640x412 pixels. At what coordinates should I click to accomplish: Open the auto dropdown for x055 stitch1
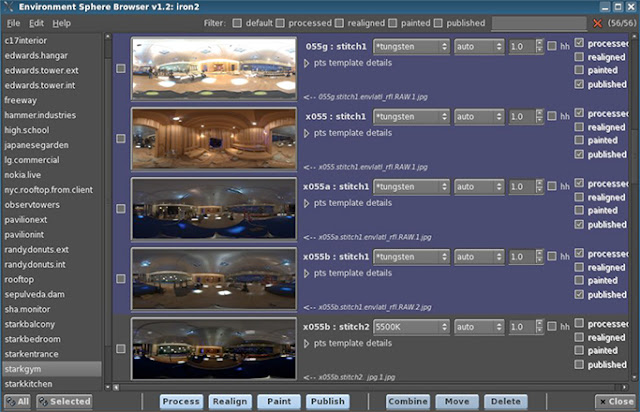click(479, 116)
